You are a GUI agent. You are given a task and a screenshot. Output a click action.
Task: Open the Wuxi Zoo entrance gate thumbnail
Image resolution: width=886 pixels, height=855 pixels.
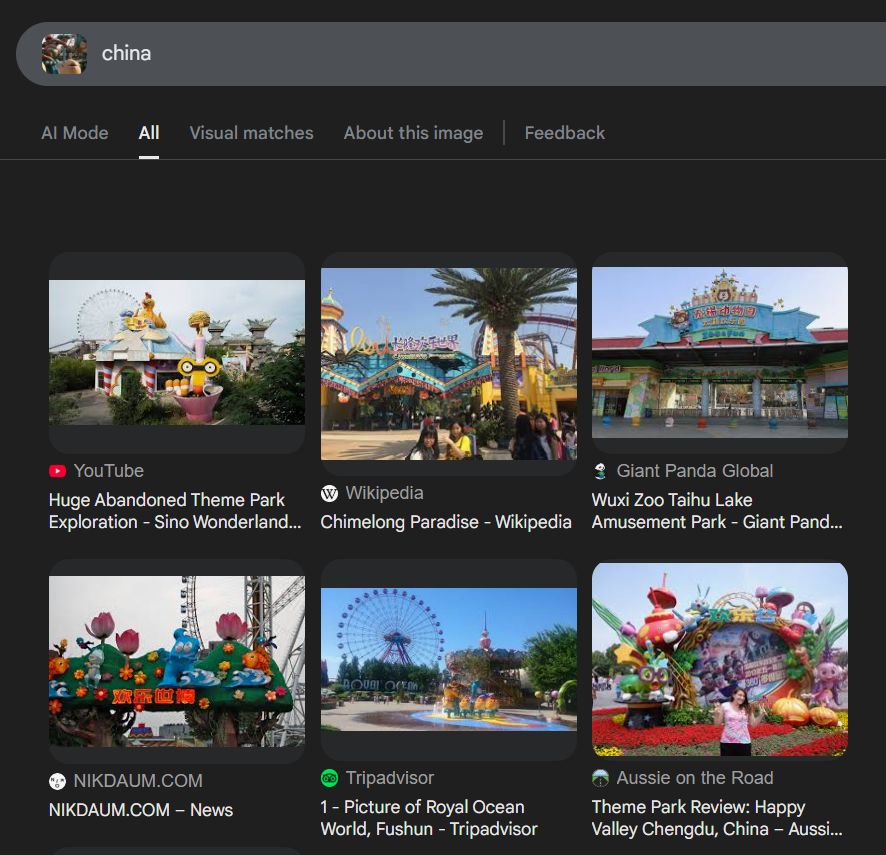720,352
